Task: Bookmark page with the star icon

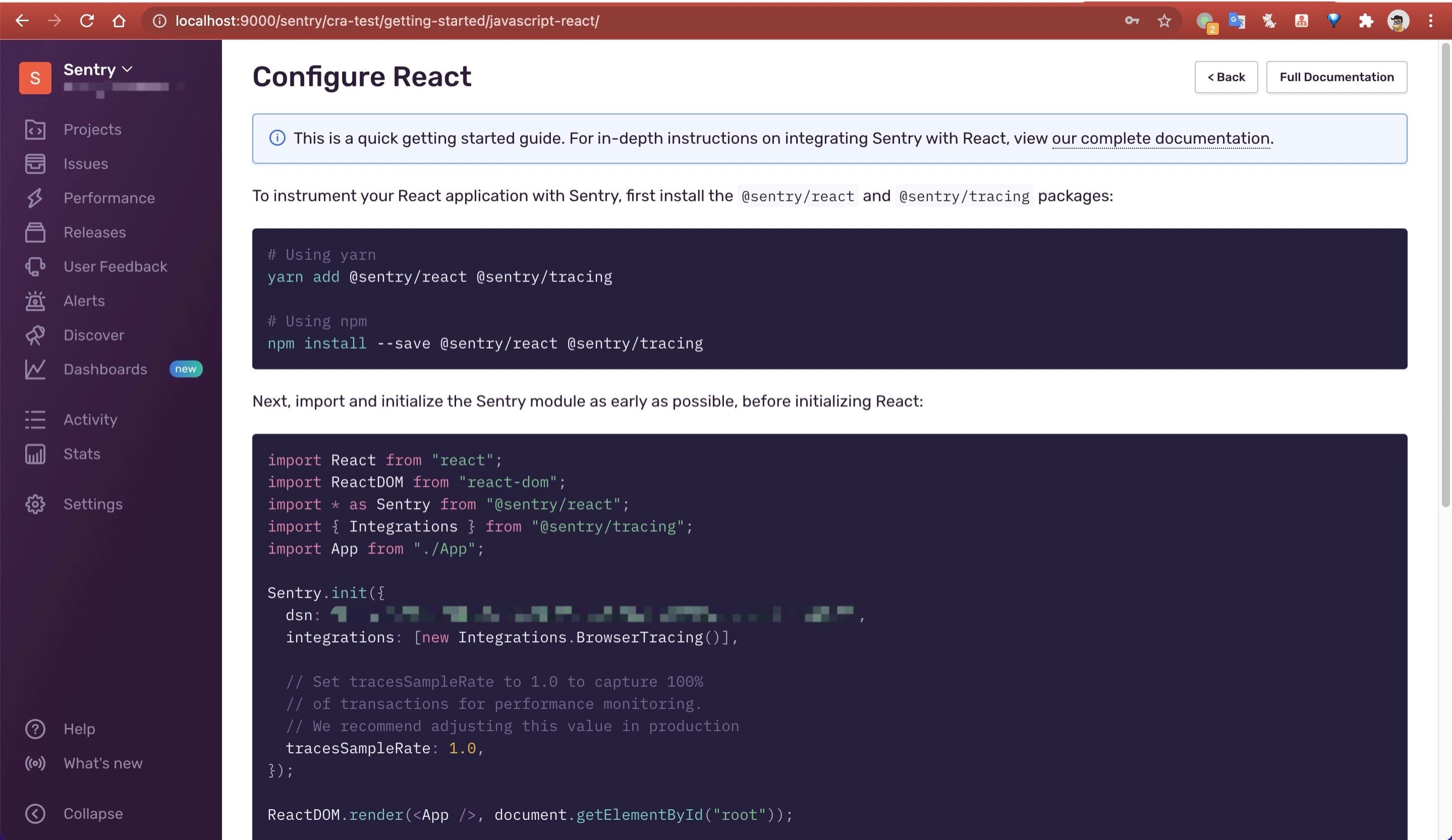Action: coord(1164,21)
